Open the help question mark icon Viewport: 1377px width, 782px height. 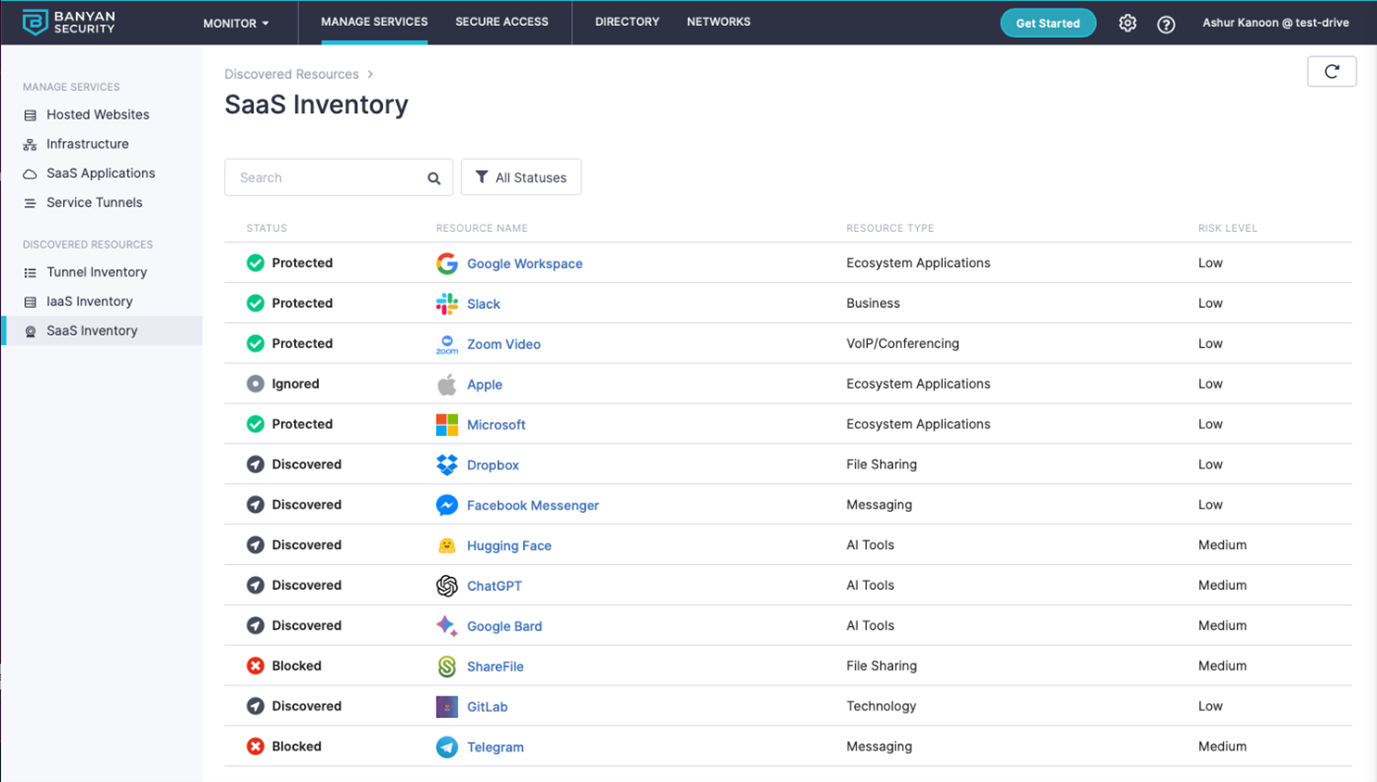click(1166, 24)
